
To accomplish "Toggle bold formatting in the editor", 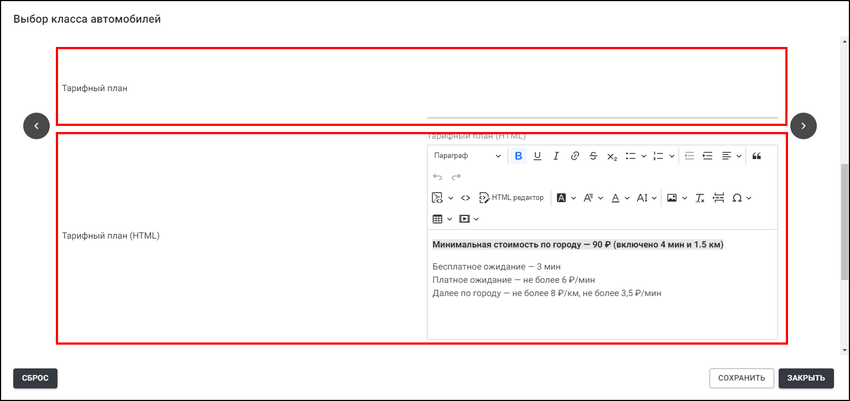I will (x=519, y=156).
